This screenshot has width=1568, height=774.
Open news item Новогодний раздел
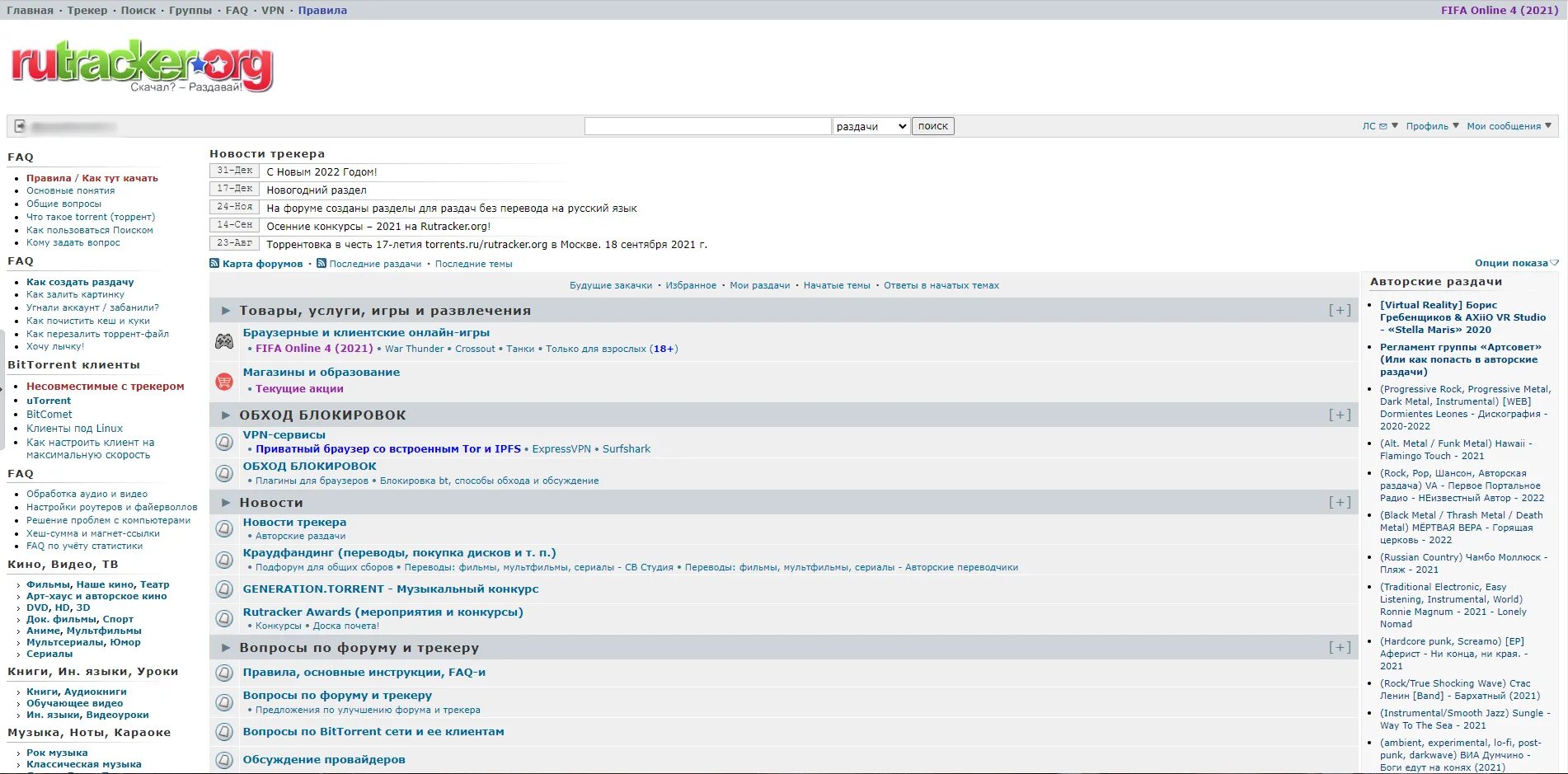click(317, 190)
